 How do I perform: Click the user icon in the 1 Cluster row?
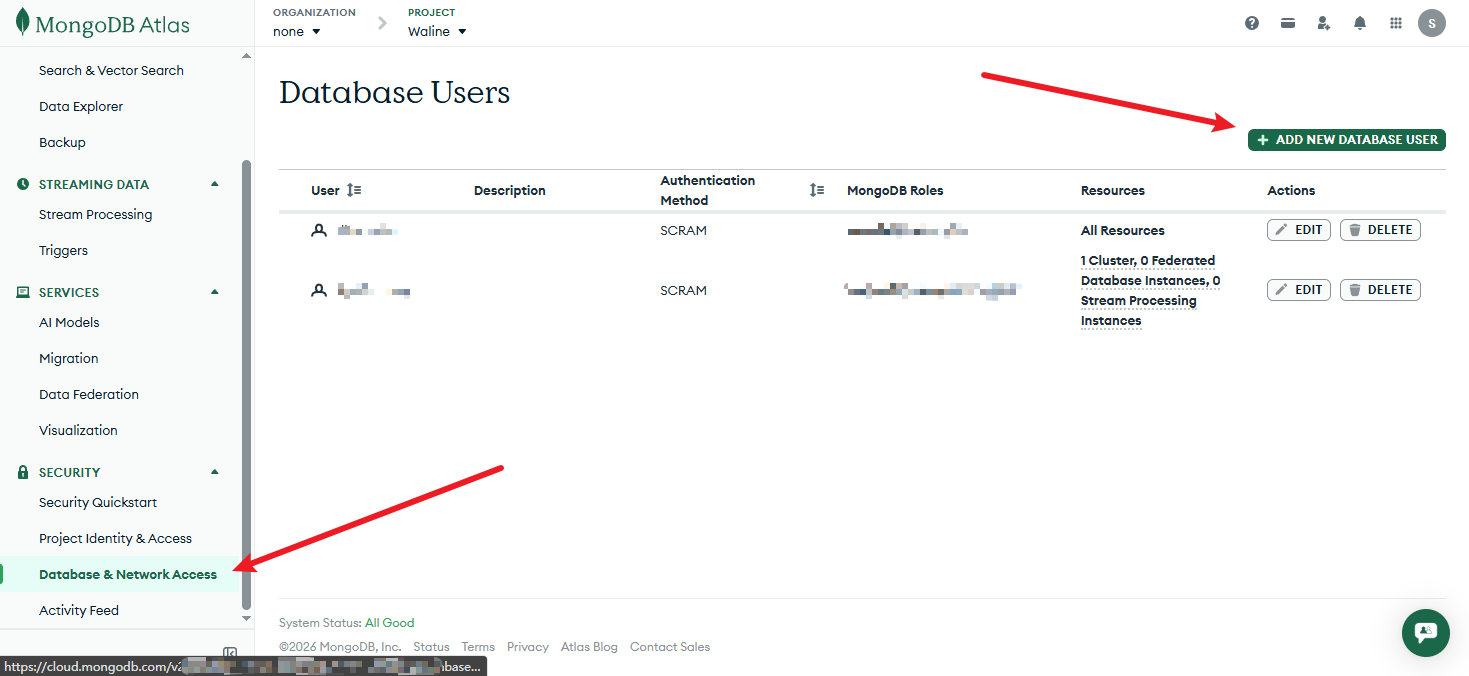tap(319, 290)
